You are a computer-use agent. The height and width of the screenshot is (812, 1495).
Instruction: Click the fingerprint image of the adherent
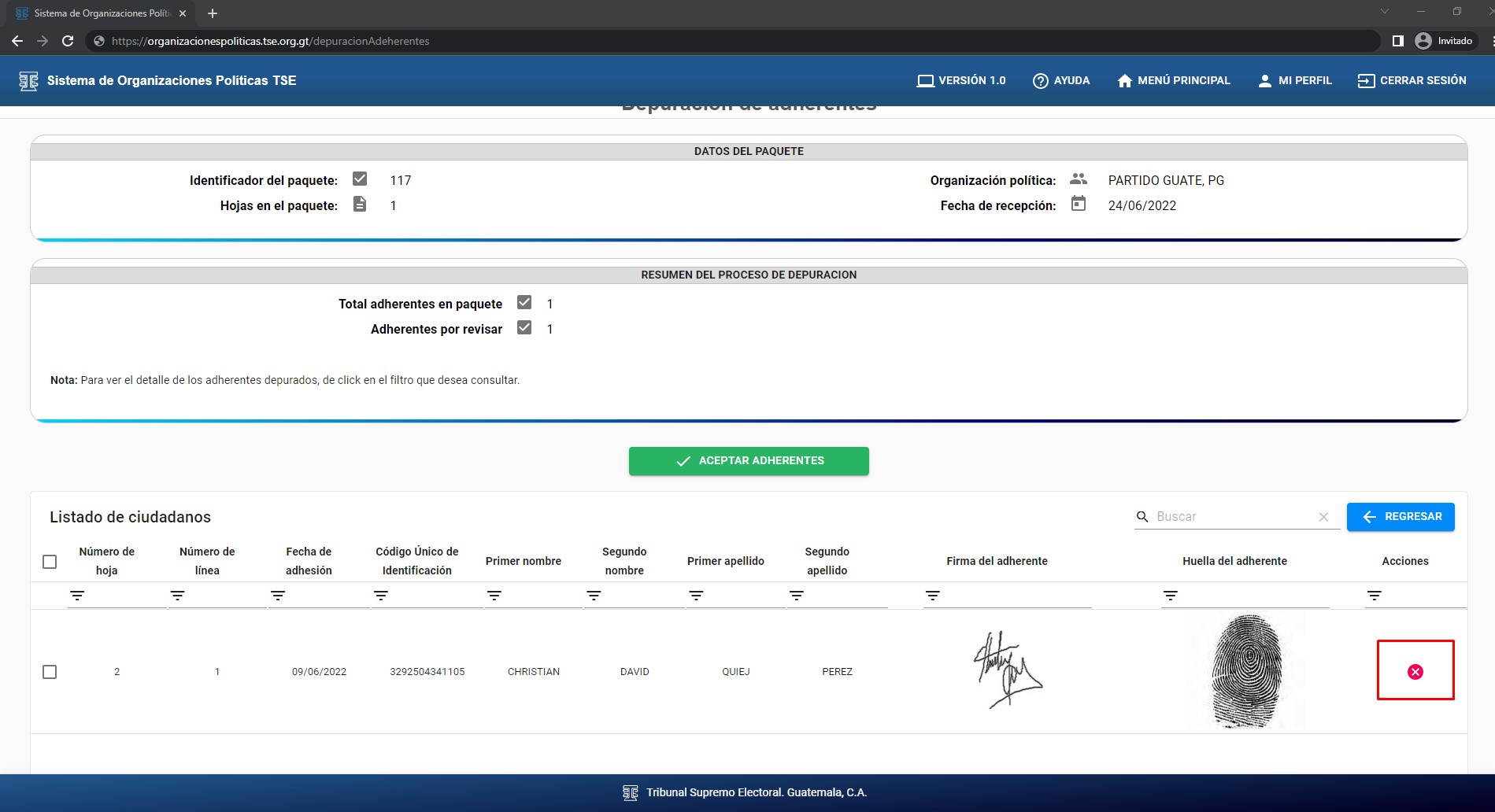(1248, 670)
